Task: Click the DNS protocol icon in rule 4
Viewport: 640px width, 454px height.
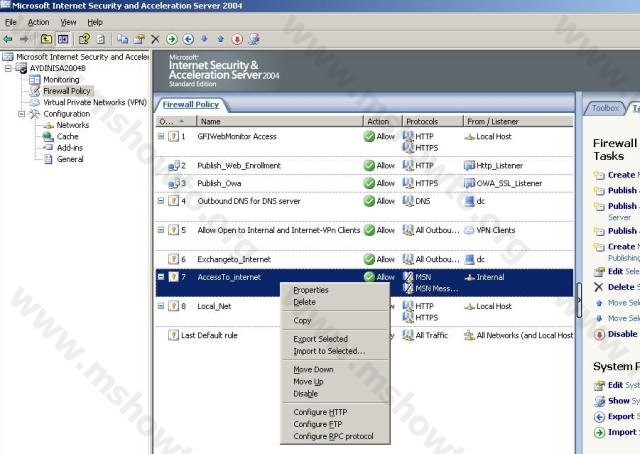Action: pos(408,201)
